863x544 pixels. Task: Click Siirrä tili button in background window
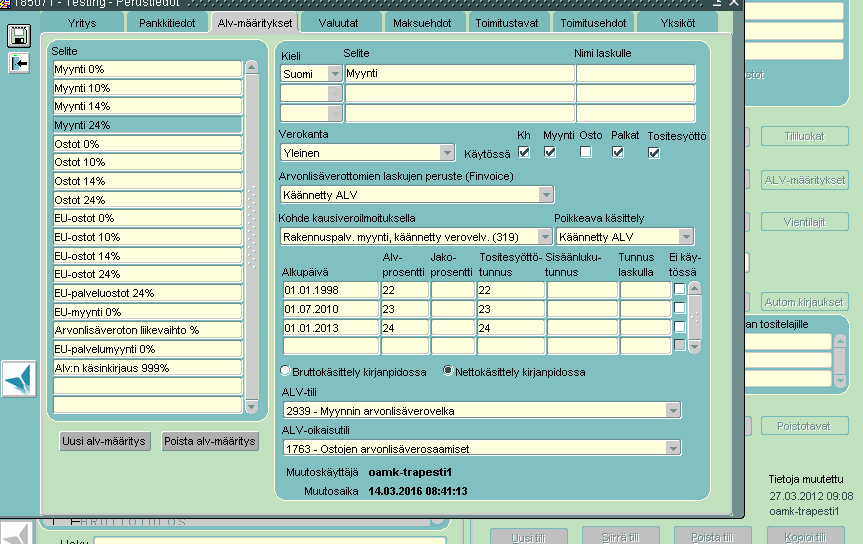coord(621,537)
